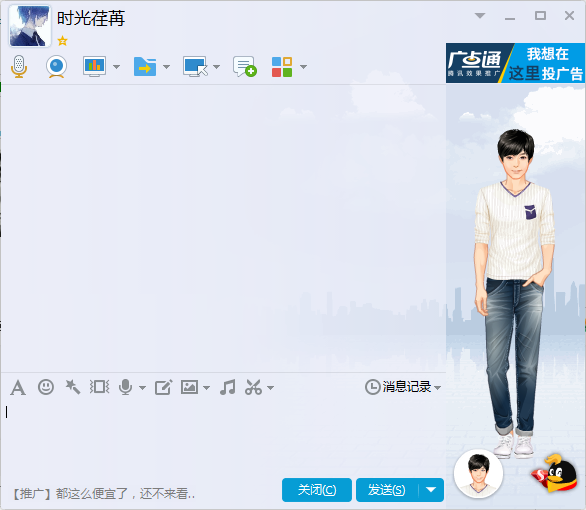Click the contact's avatar picture
Viewport: 586px width, 510px height.
coord(30,26)
